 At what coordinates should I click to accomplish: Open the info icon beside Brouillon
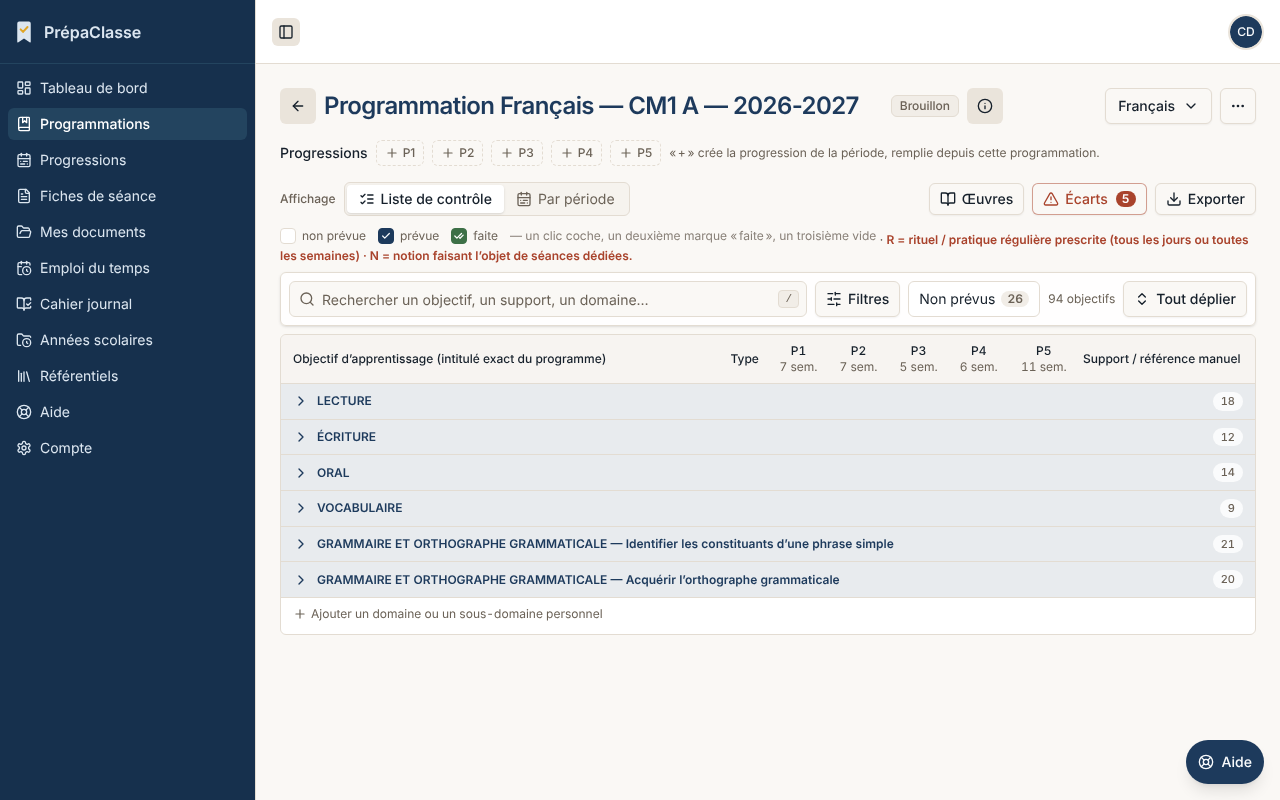pyautogui.click(x=985, y=106)
